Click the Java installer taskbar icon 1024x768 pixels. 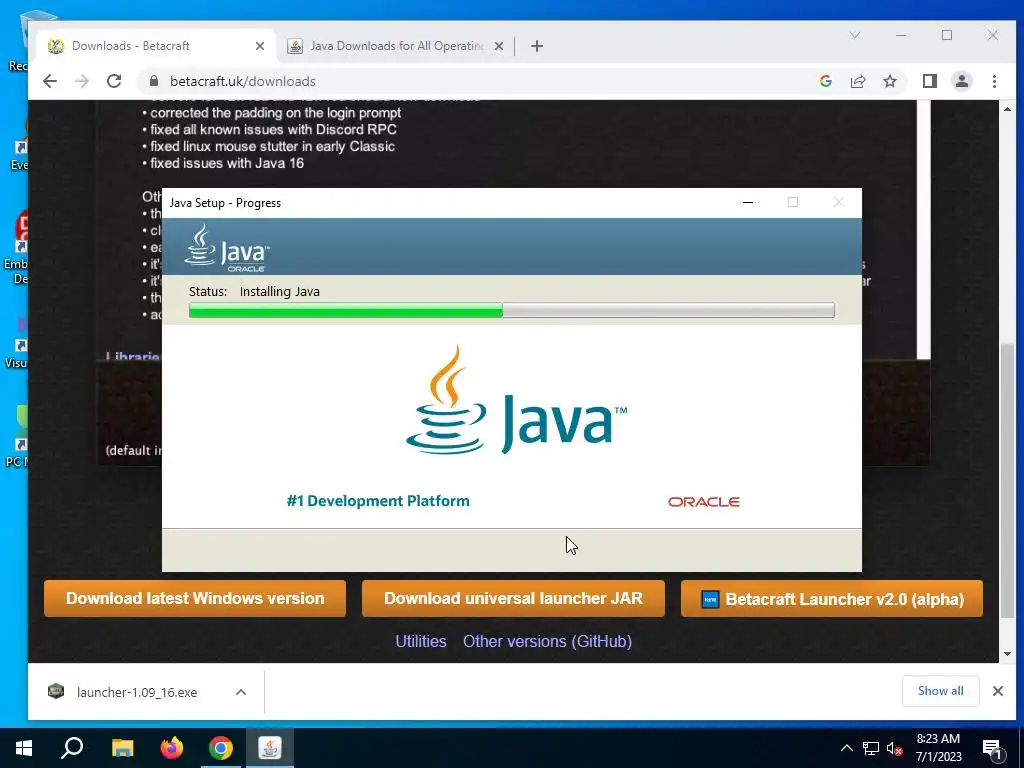[x=270, y=748]
